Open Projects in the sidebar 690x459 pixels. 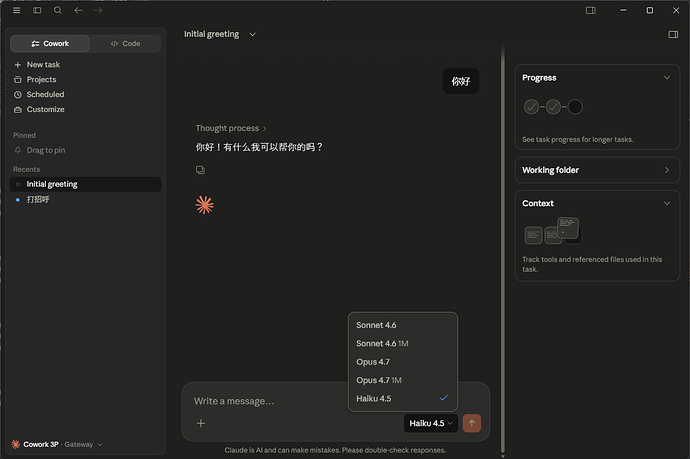click(41, 79)
